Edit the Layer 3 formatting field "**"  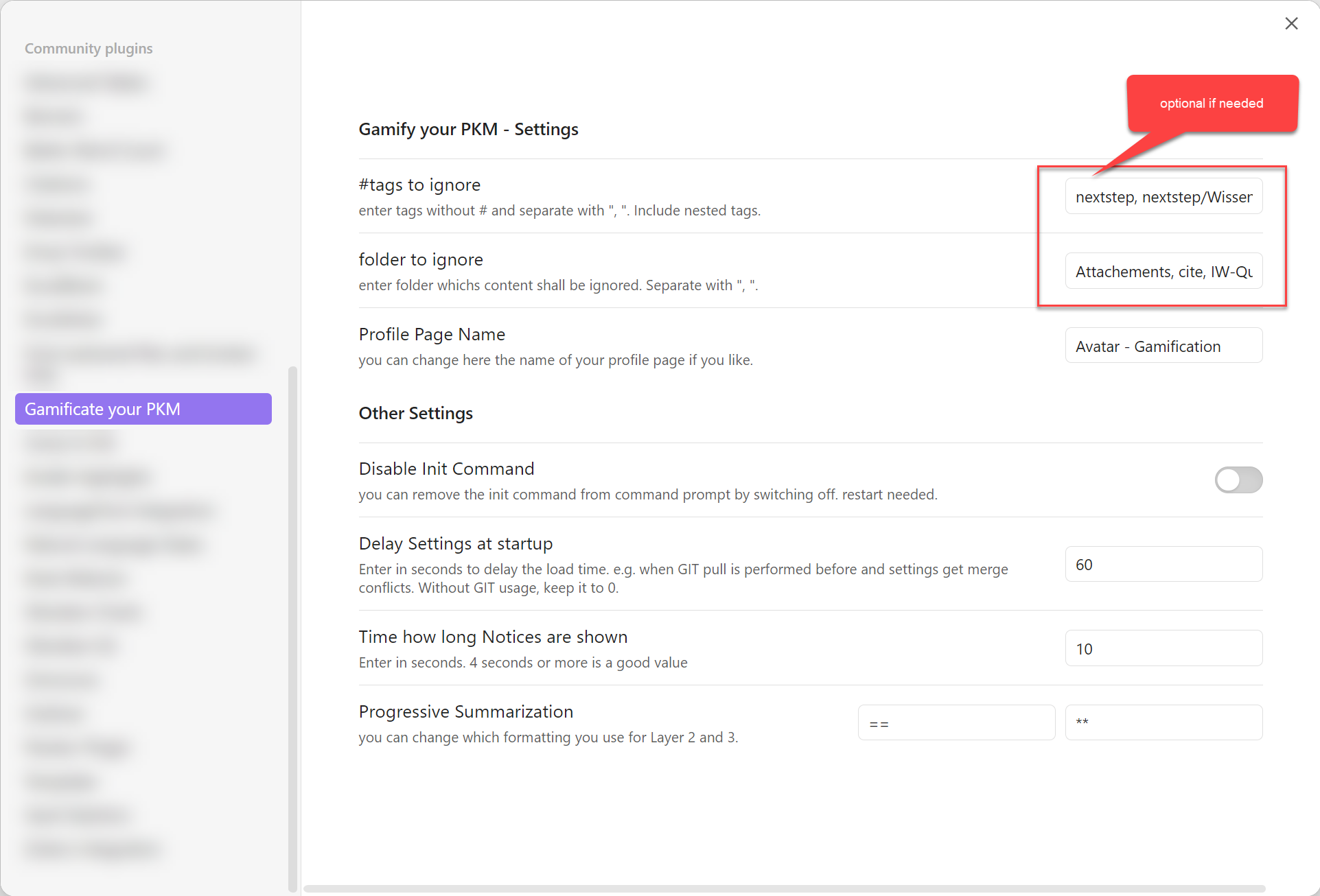(x=1163, y=722)
